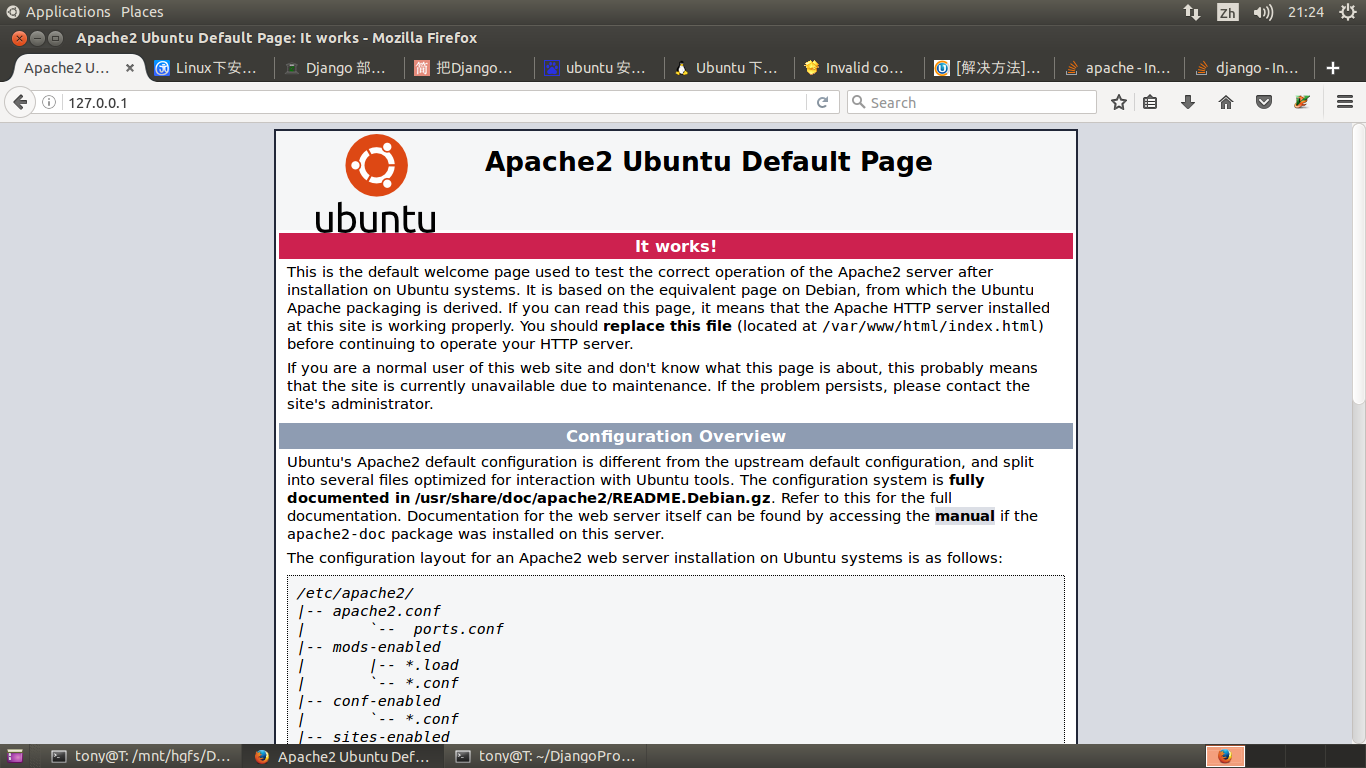Click the Ubuntu logo on the page
Image resolution: width=1366 pixels, height=768 pixels.
[x=376, y=184]
